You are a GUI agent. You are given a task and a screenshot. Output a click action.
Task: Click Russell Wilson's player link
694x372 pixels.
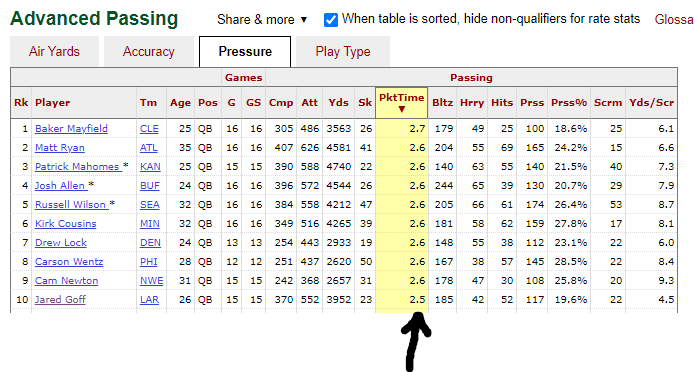(71, 205)
